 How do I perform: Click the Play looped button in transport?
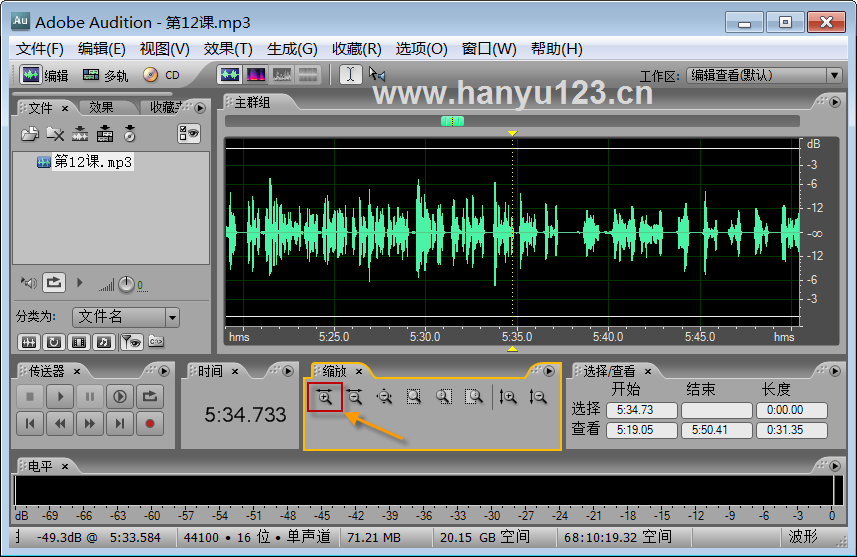pyautogui.click(x=150, y=396)
